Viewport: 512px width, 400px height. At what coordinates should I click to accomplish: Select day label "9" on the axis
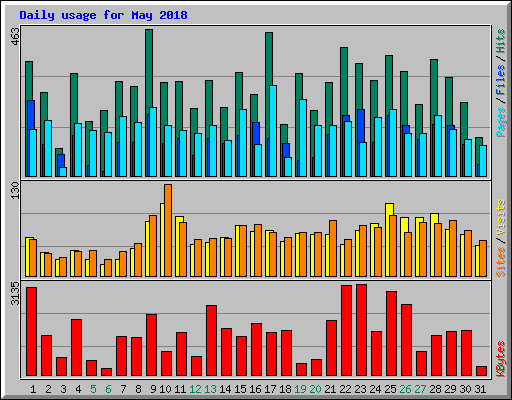[153, 389]
